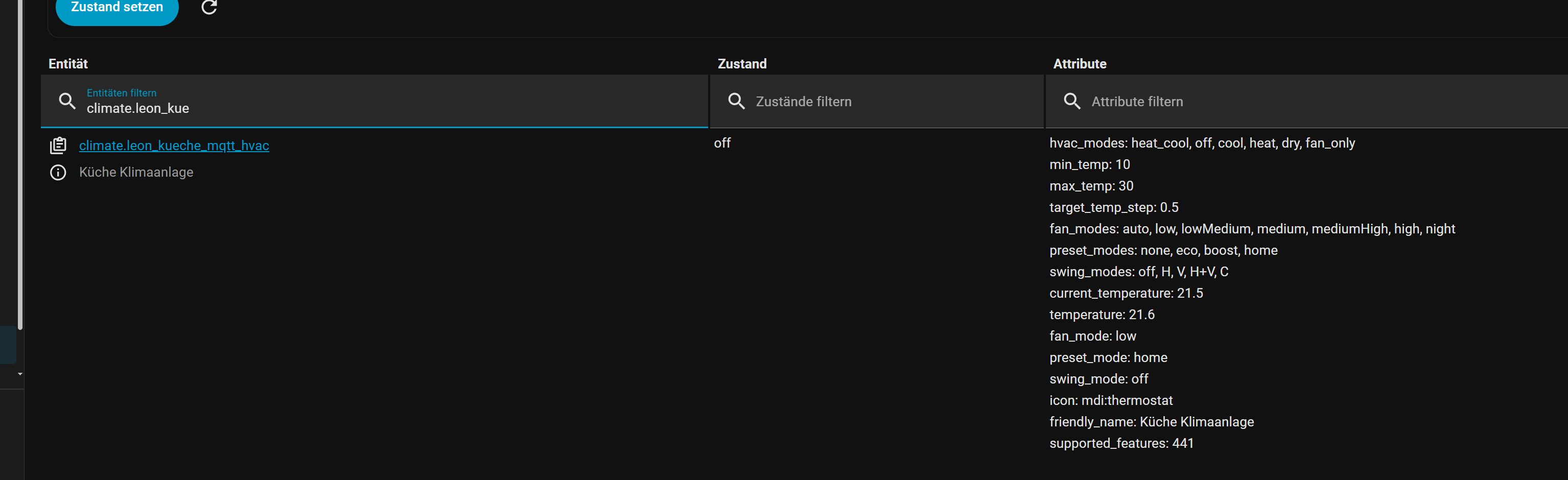The height and width of the screenshot is (480, 1568).
Task: Click the magnifier icon in Attribute filter
Action: pyautogui.click(x=1072, y=101)
